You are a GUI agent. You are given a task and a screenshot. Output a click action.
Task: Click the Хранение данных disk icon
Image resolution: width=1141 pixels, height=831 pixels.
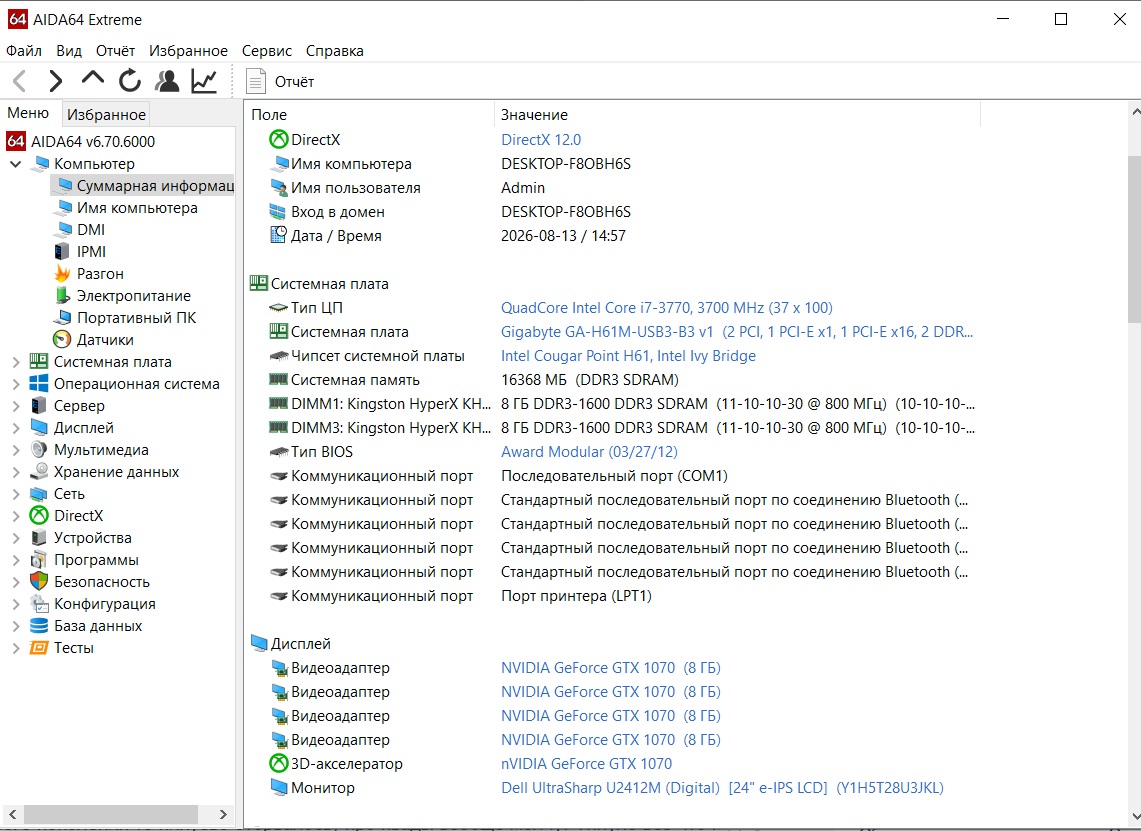pos(39,472)
